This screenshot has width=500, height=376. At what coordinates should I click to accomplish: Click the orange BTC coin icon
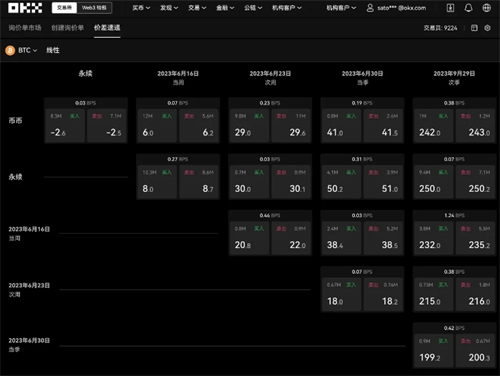[10, 50]
